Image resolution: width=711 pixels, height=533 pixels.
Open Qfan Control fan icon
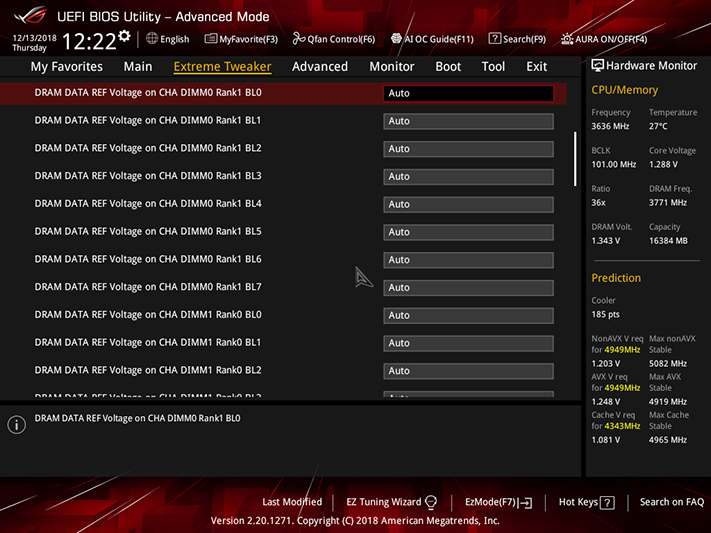(299, 39)
